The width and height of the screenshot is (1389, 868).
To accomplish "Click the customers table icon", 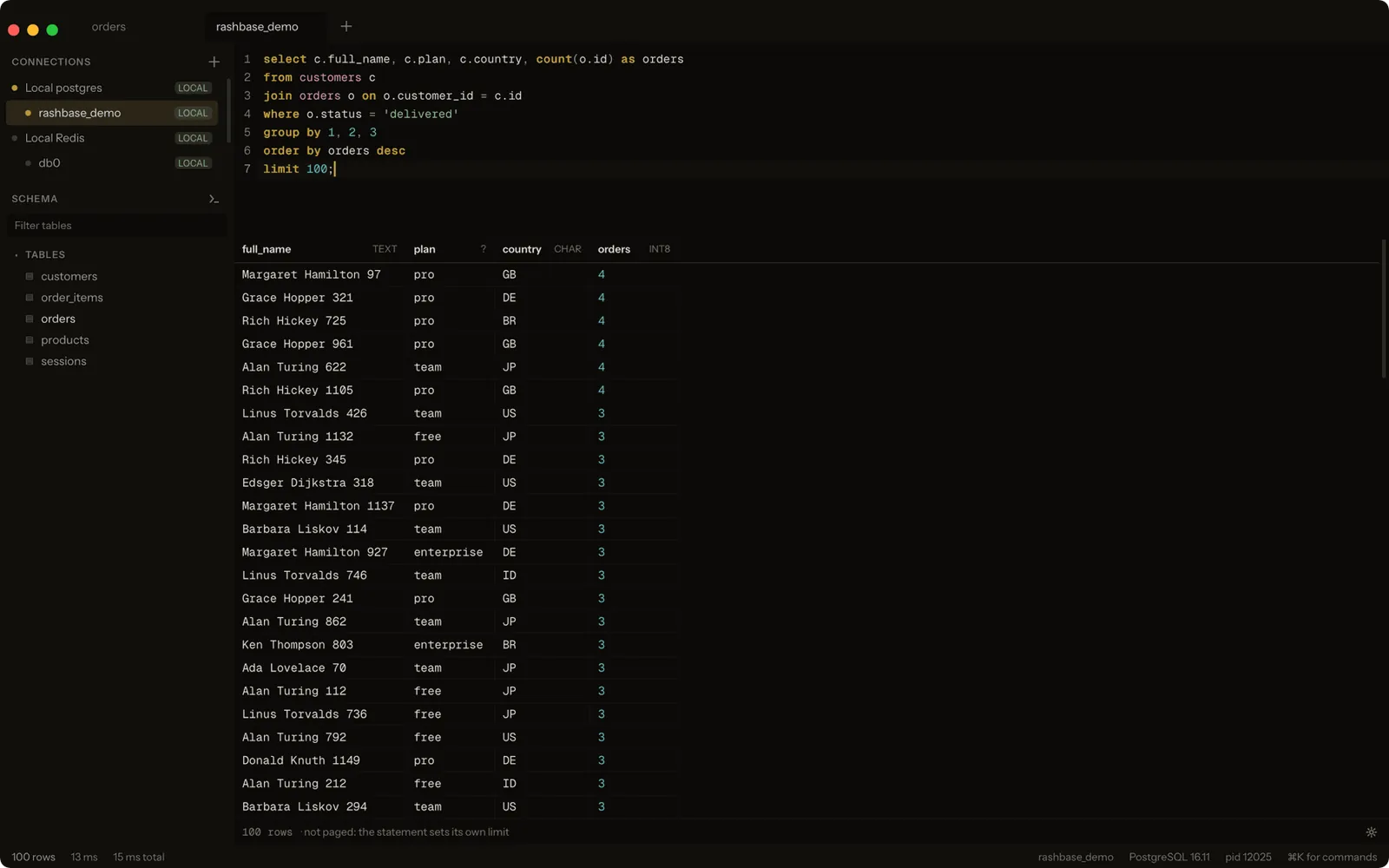I will pyautogui.click(x=30, y=276).
